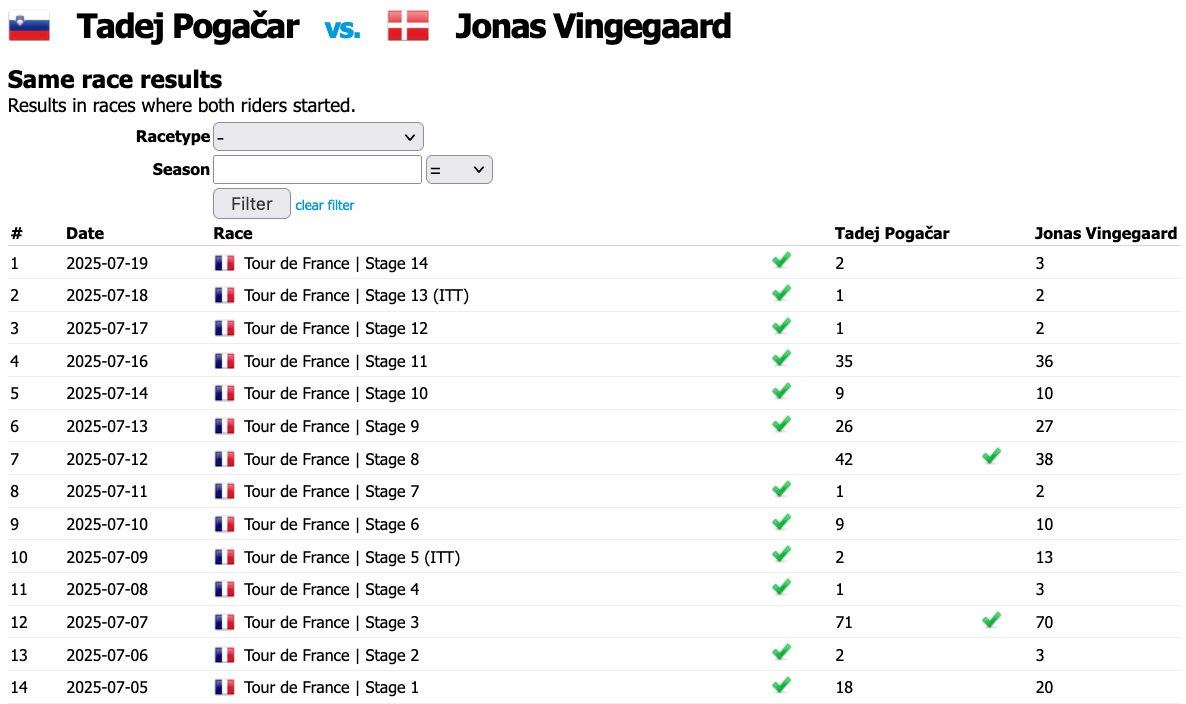The image size is (1186, 704).
Task: Click the Tadej Pogačar column header
Action: [892, 233]
